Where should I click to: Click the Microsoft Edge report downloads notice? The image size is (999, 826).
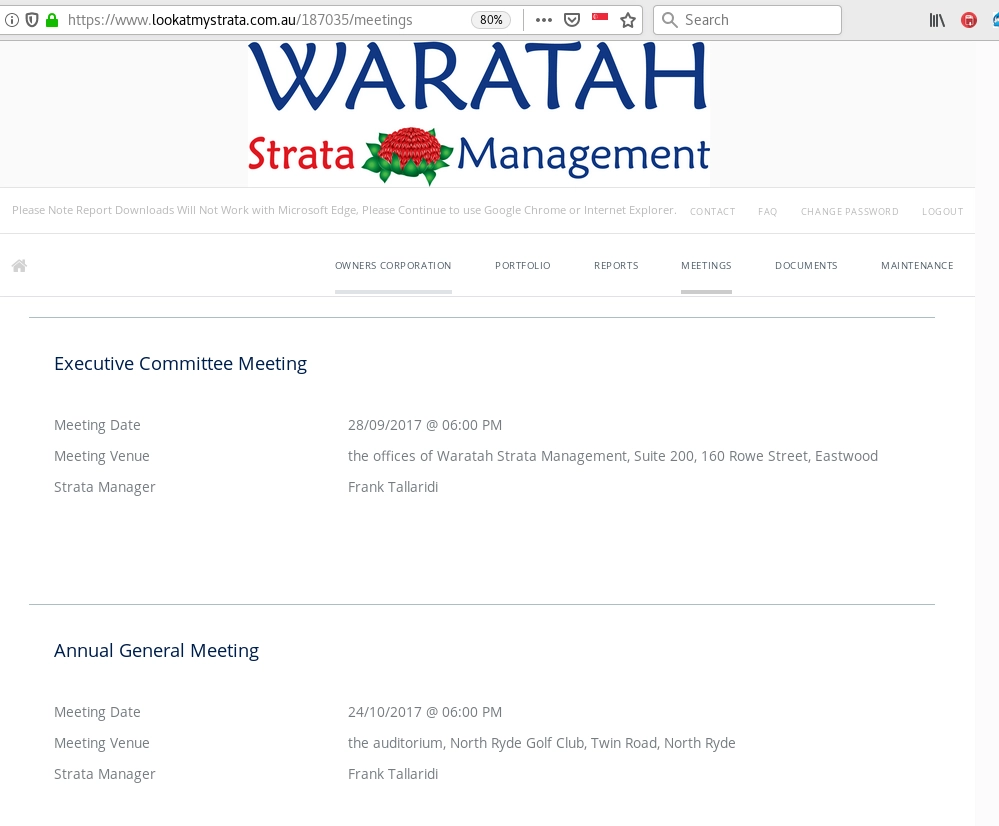coord(344,210)
